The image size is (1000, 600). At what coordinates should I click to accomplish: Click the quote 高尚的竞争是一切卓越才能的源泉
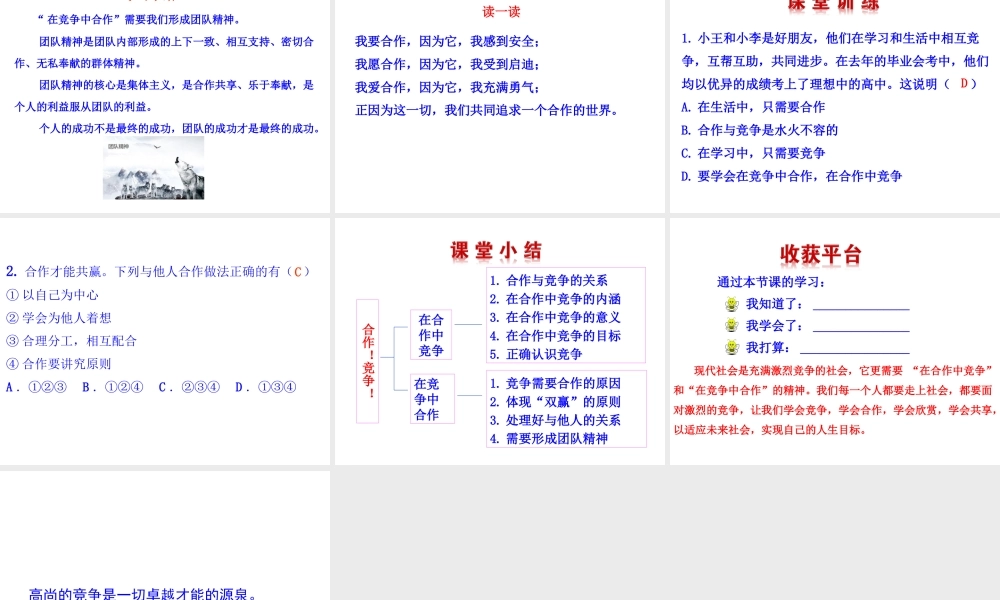pyautogui.click(x=143, y=594)
